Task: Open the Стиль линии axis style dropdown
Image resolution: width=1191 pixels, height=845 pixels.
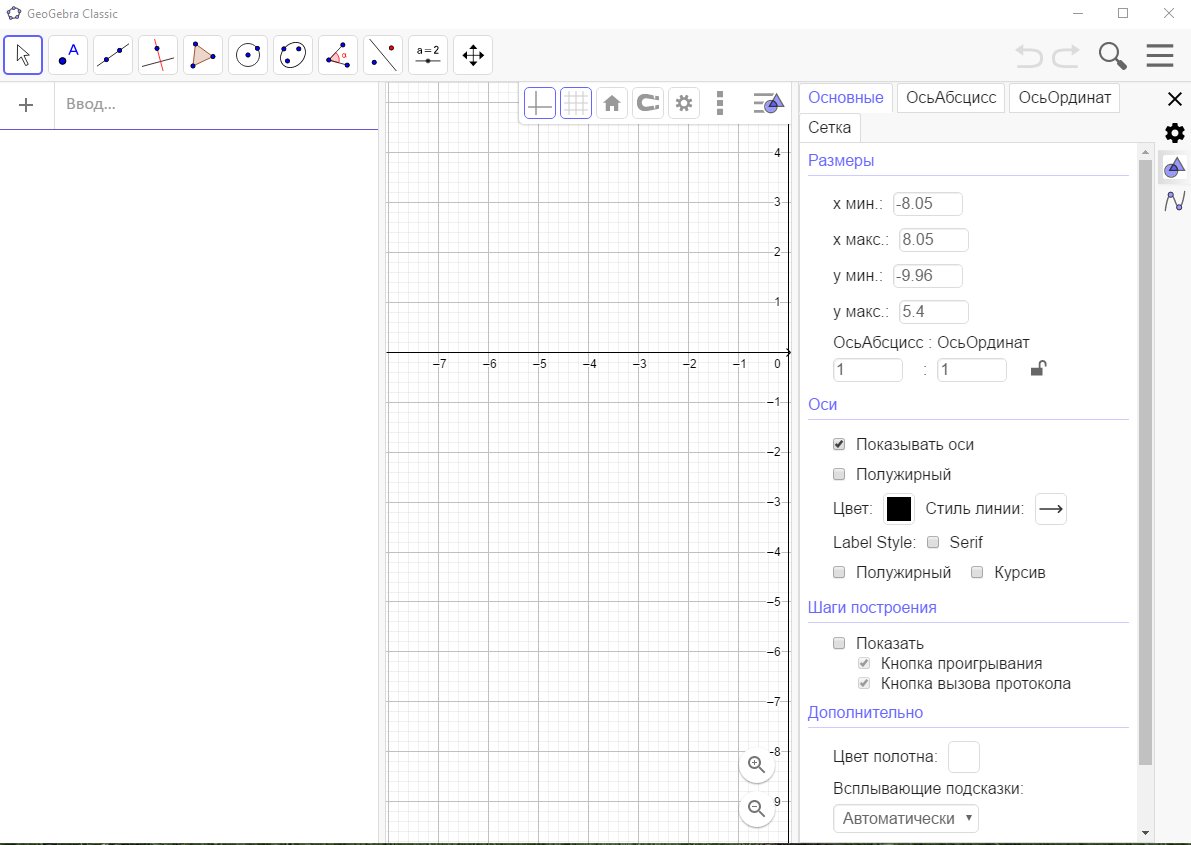Action: pyautogui.click(x=1050, y=509)
